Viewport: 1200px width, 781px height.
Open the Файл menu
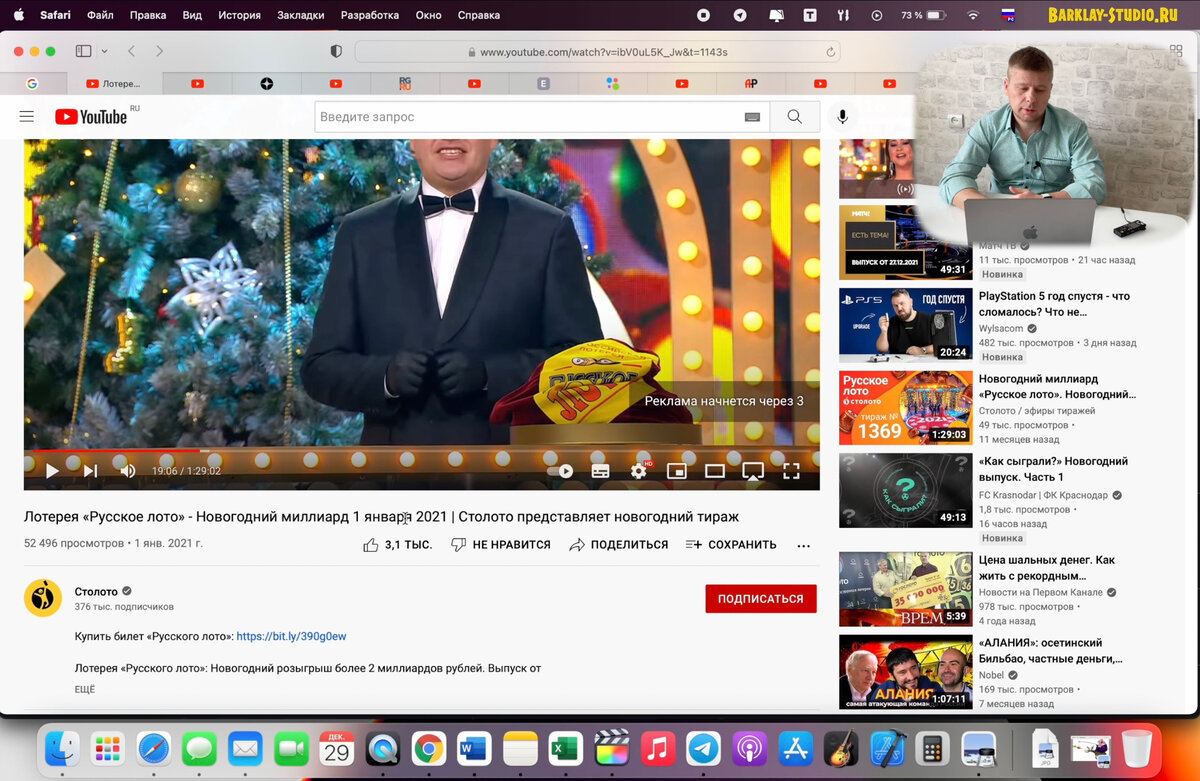(x=100, y=15)
